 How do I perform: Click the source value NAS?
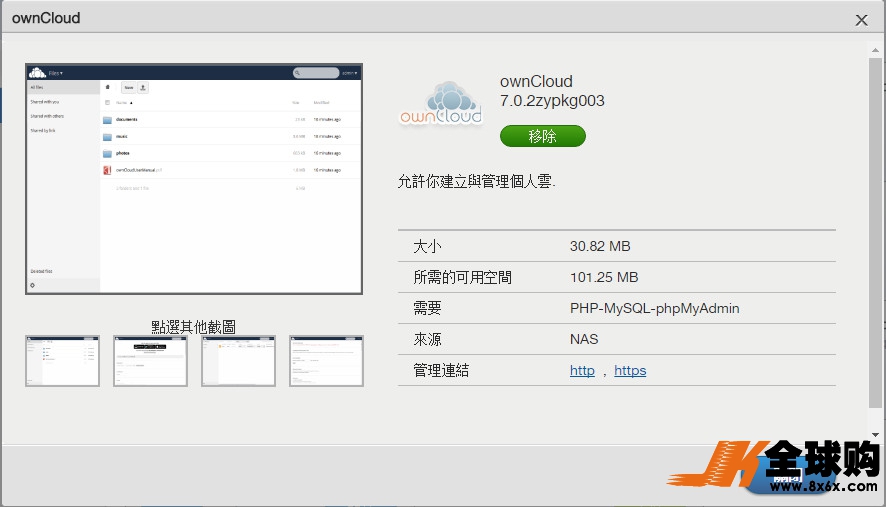[584, 339]
